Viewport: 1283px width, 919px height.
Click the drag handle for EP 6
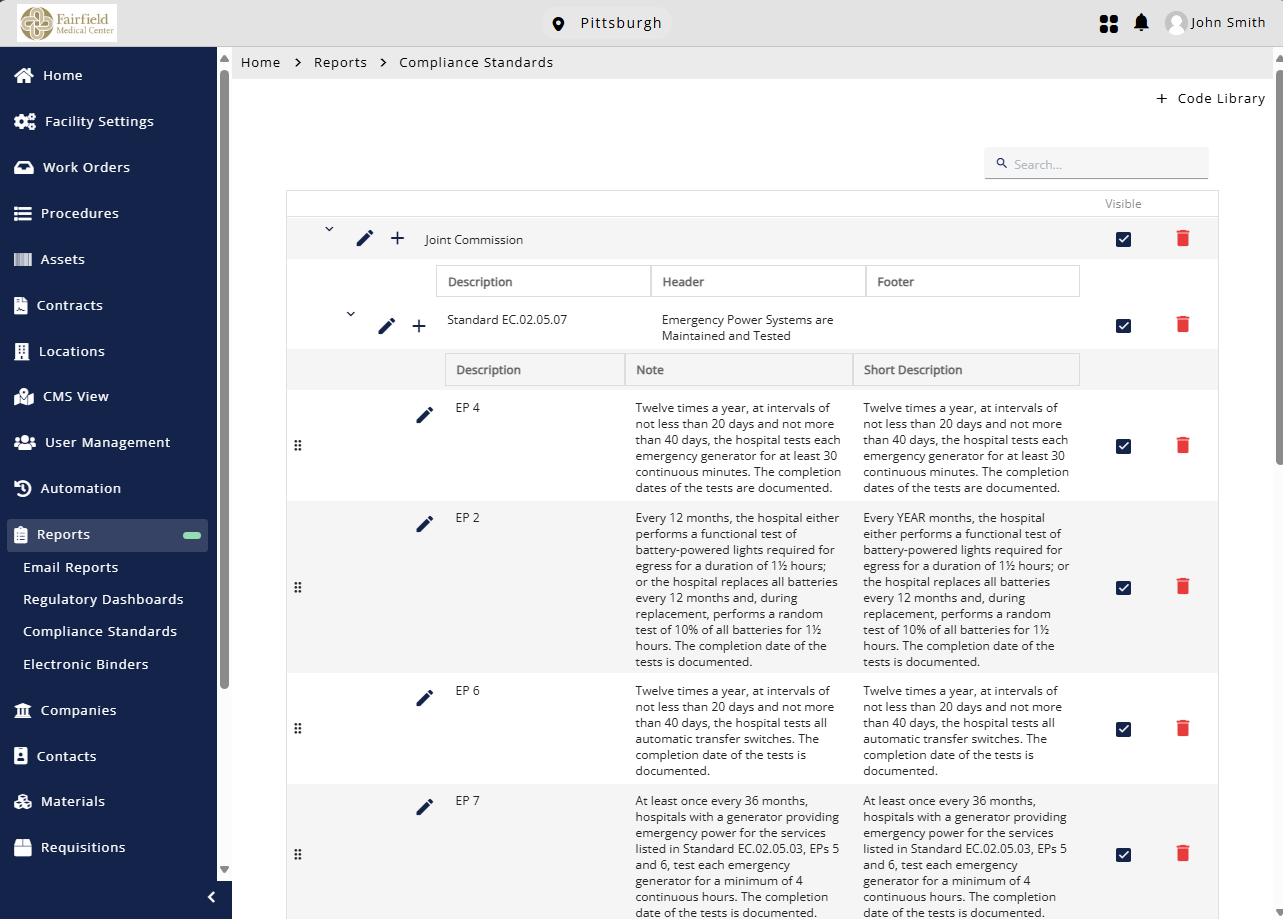pos(297,729)
